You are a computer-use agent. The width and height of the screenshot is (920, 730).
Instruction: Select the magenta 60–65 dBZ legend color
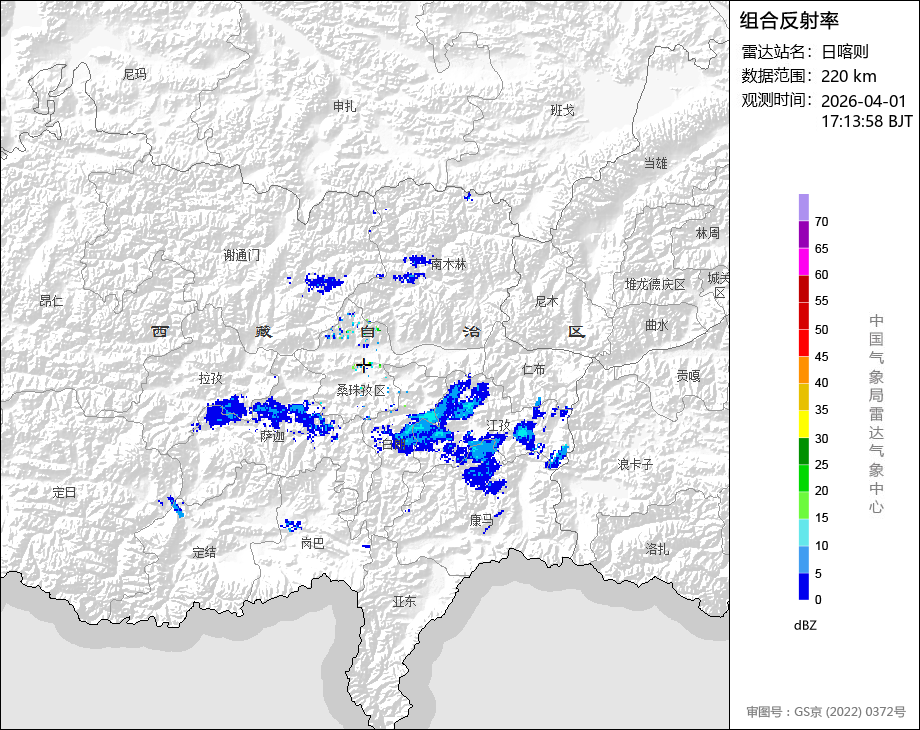click(803, 262)
